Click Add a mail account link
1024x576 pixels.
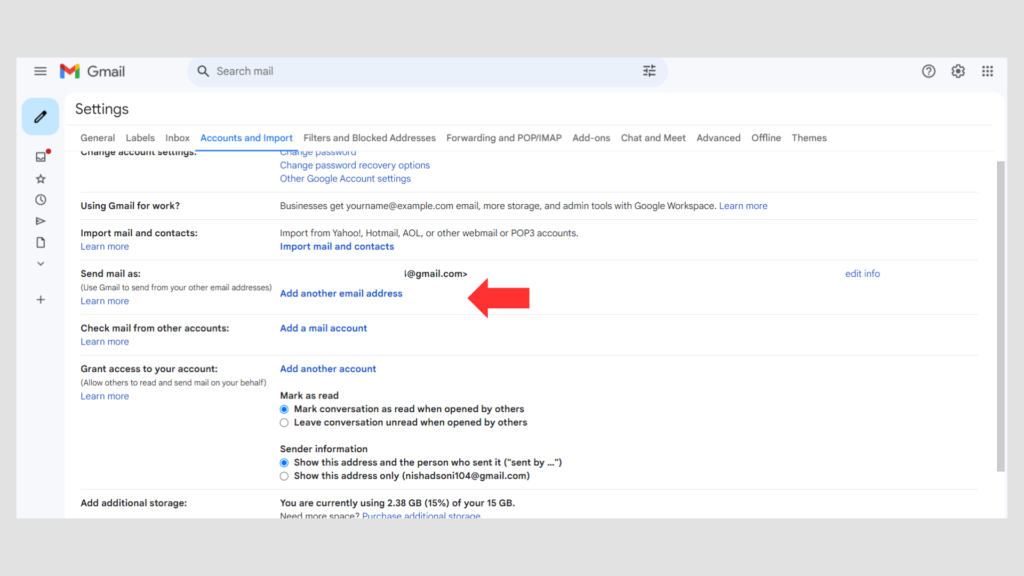pyautogui.click(x=323, y=328)
